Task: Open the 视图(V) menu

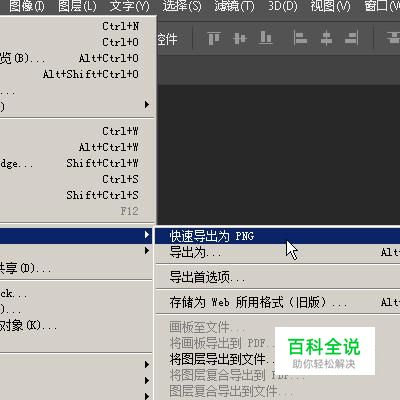Action: tap(330, 6)
